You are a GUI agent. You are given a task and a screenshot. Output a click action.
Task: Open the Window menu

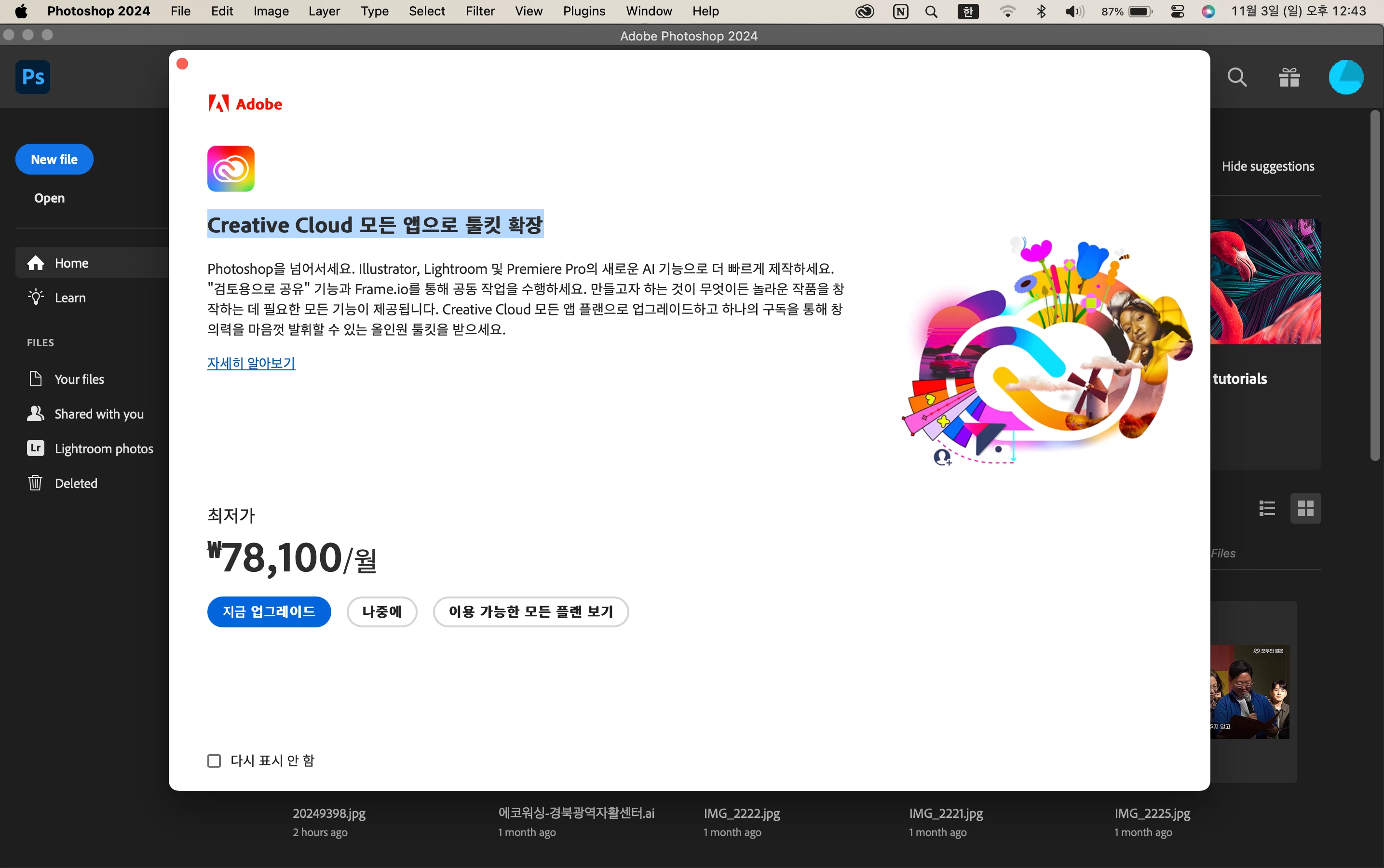click(x=649, y=12)
